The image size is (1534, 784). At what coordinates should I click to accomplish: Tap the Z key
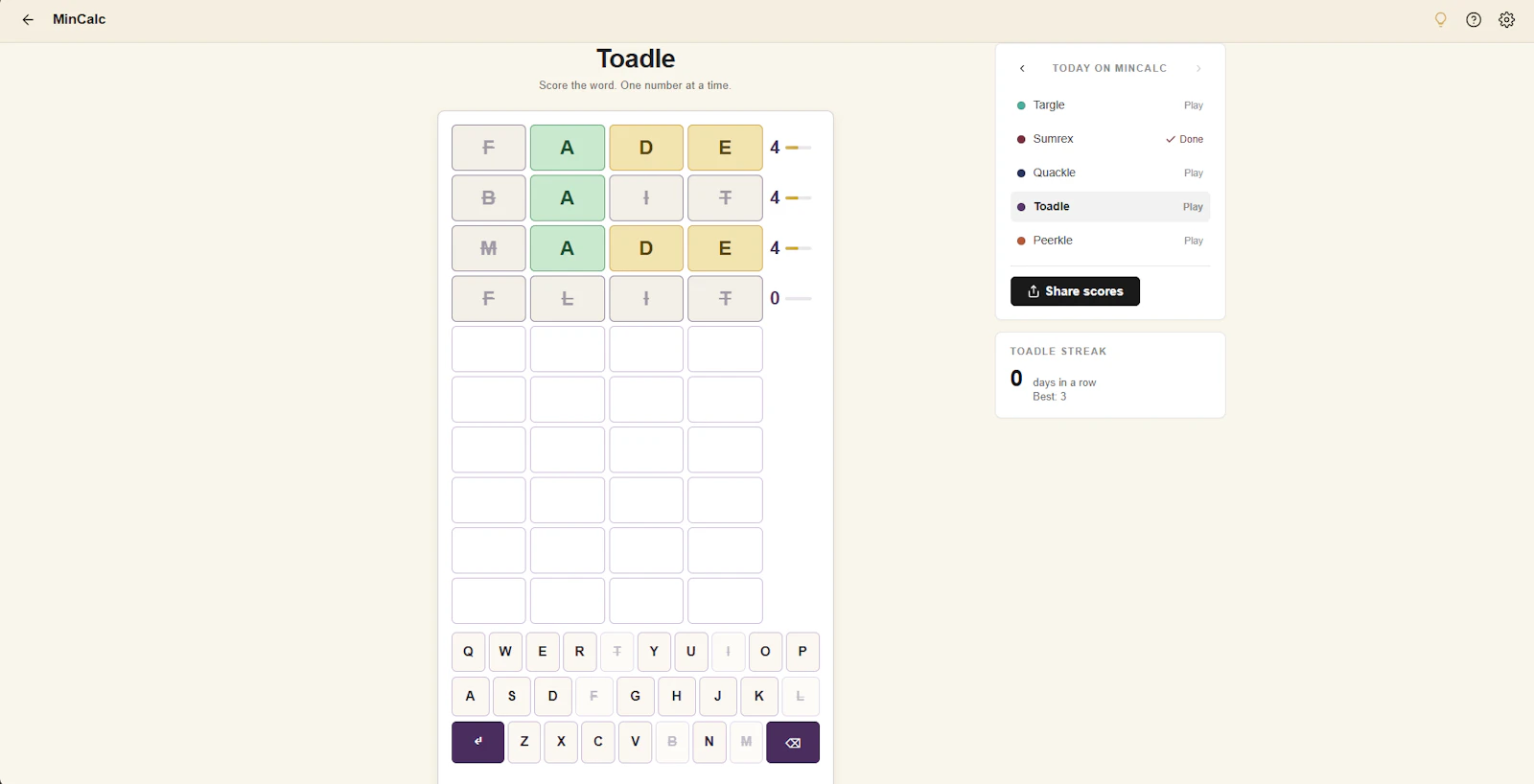(524, 742)
